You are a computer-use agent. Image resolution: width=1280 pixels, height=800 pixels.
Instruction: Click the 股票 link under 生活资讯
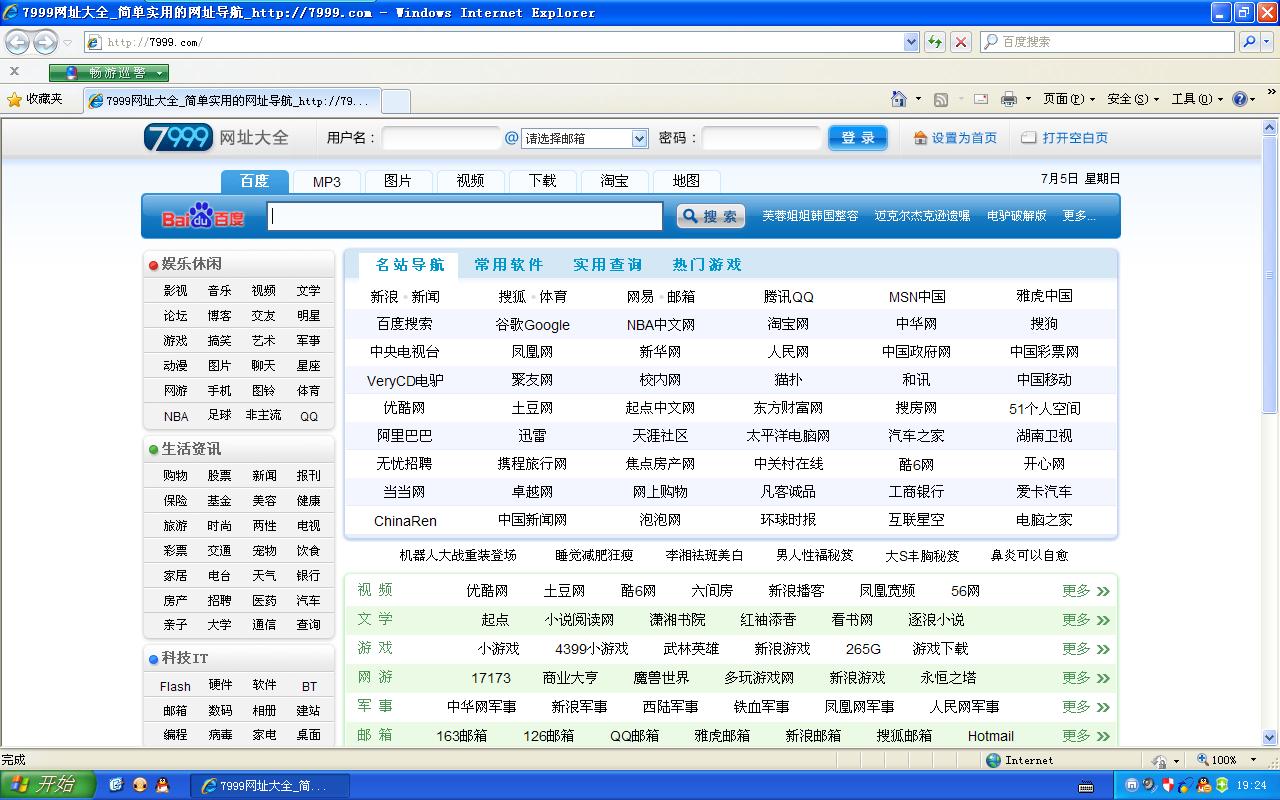pos(219,476)
